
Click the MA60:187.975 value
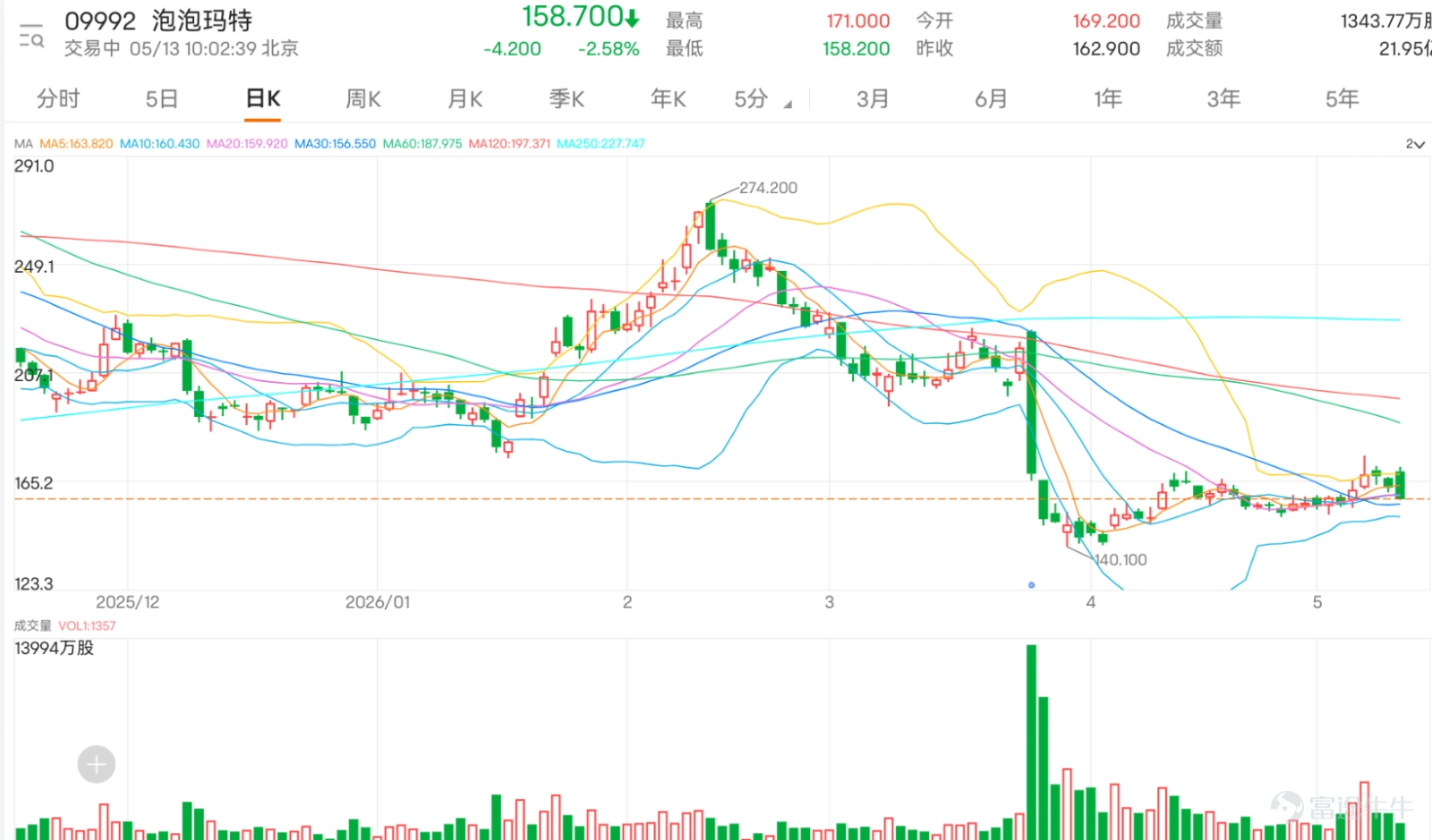(422, 143)
